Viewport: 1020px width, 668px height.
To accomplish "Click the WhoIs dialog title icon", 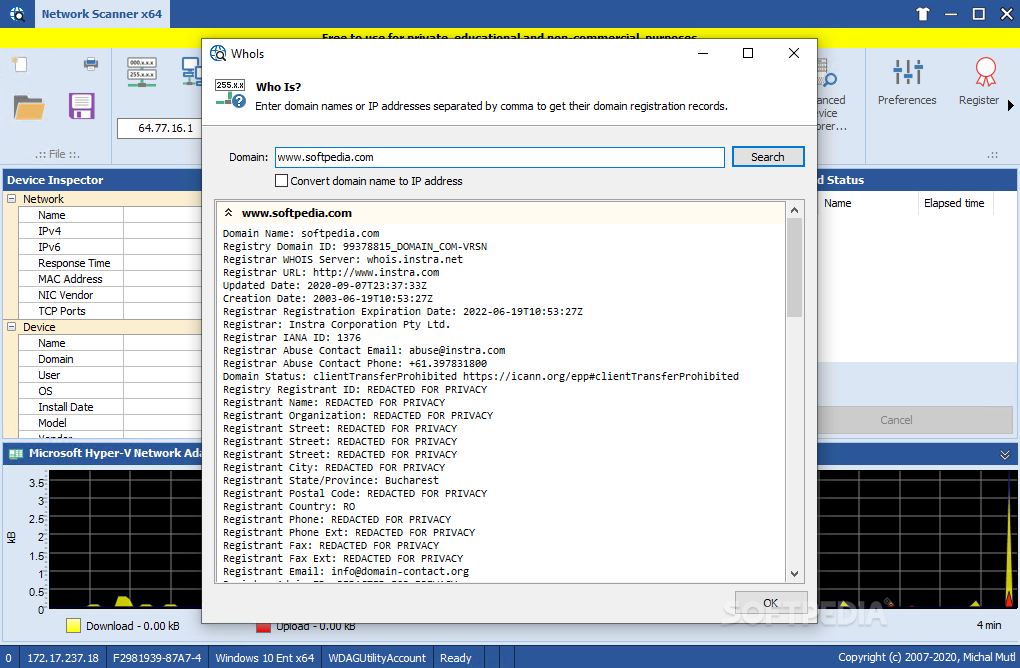I will click(x=218, y=53).
